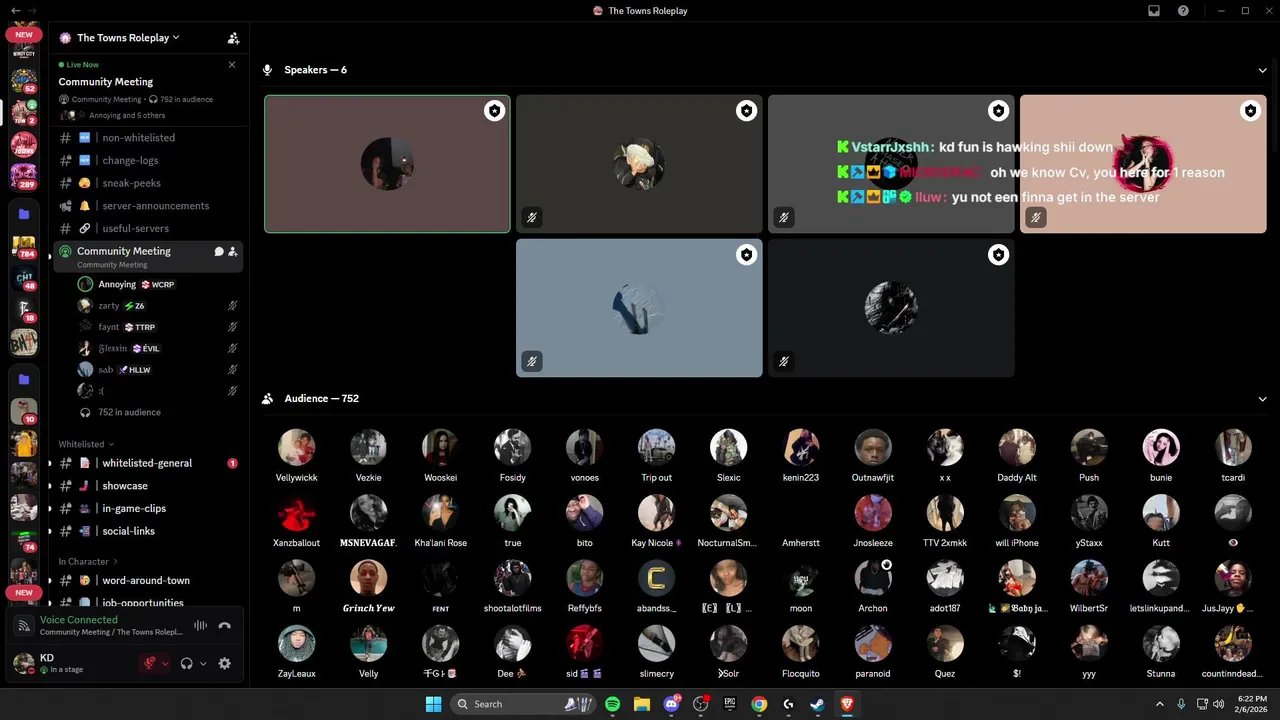Viewport: 1280px width, 720px height.
Task: Open audience member Kha'lani Rose's avatar
Action: [x=440, y=513]
